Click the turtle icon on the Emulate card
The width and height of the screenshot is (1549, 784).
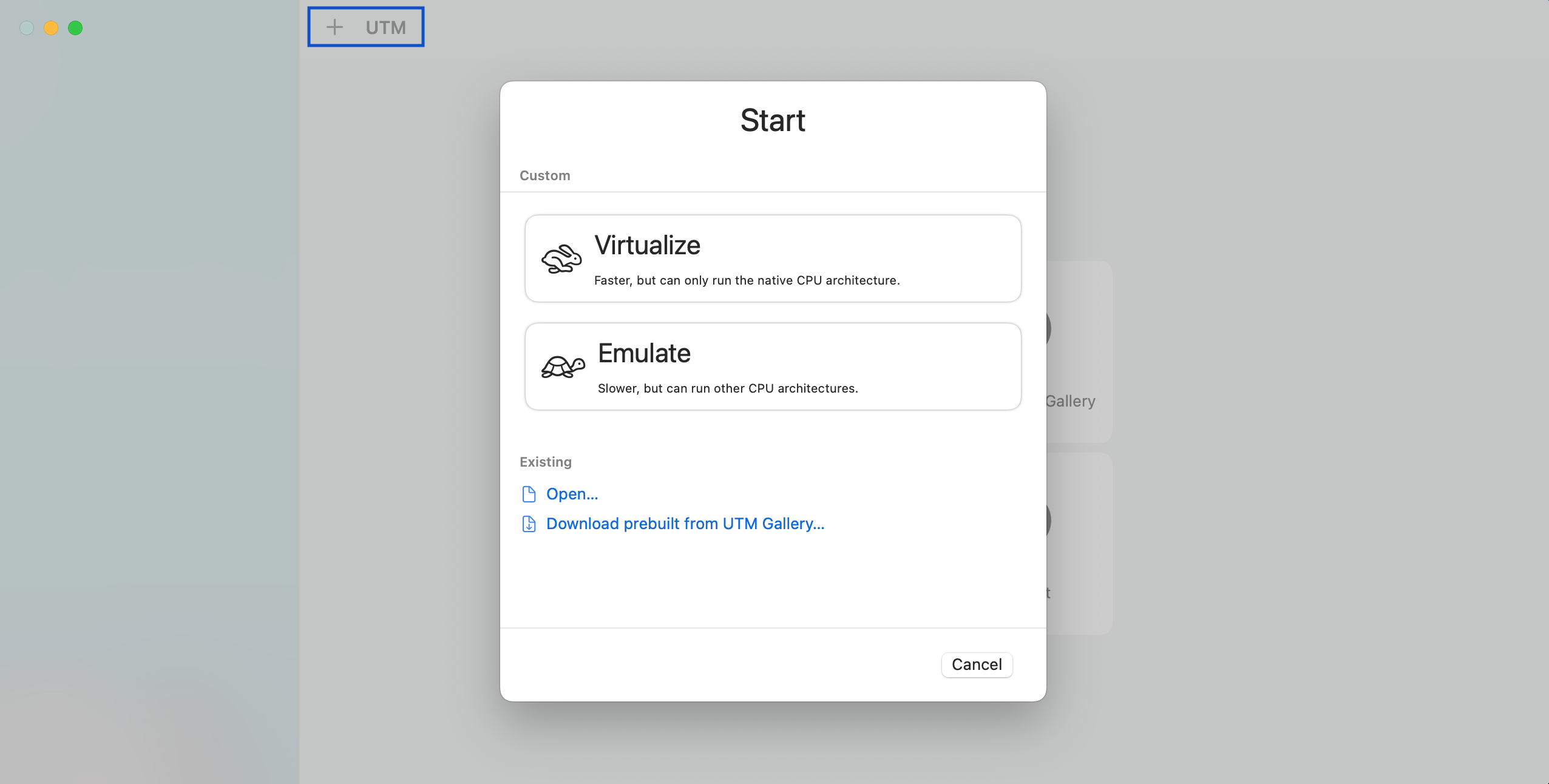[x=563, y=367]
